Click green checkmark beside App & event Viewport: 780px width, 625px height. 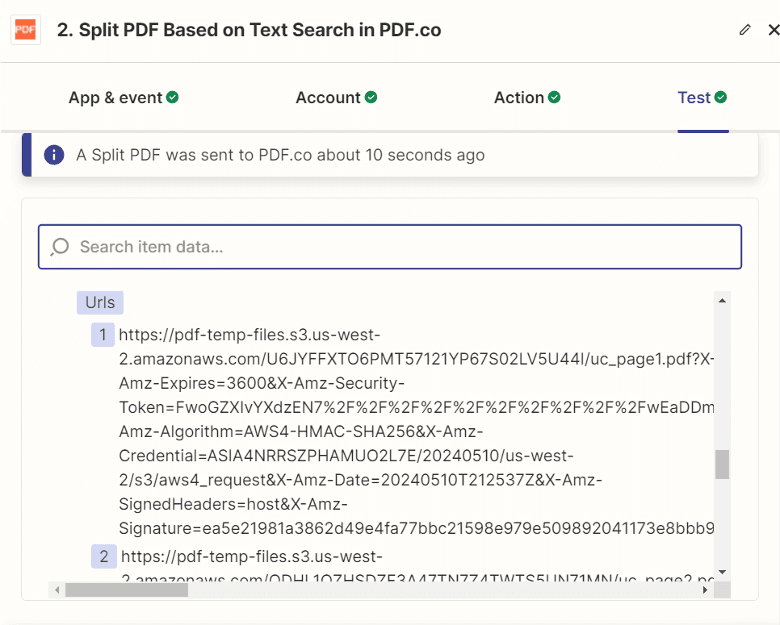172,97
